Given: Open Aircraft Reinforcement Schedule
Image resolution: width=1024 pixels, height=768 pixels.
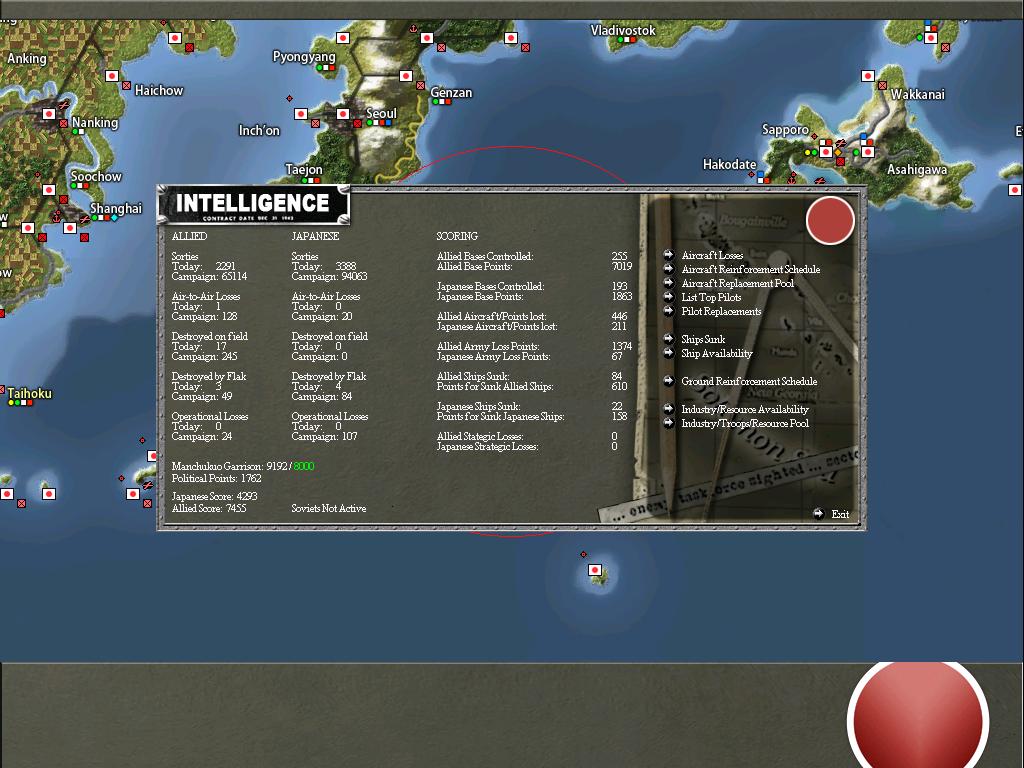Looking at the screenshot, I should [x=750, y=269].
